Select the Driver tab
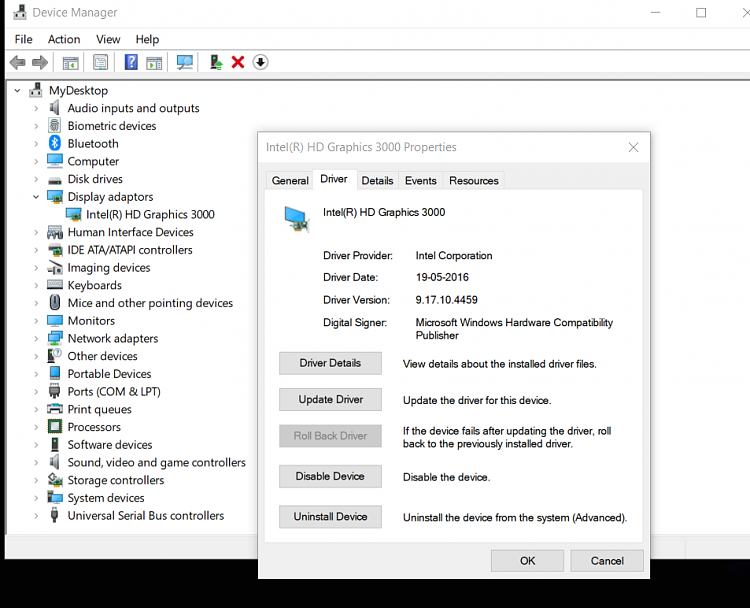 pos(334,179)
